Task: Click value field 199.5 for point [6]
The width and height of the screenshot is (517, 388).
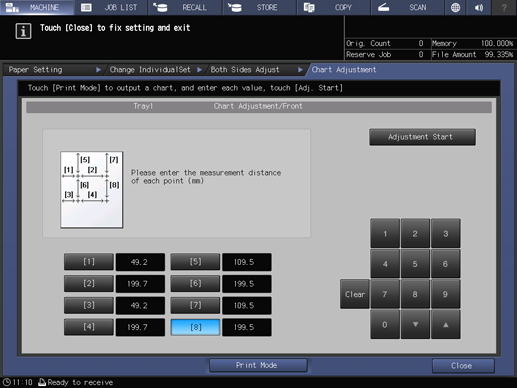Action: coord(247,284)
